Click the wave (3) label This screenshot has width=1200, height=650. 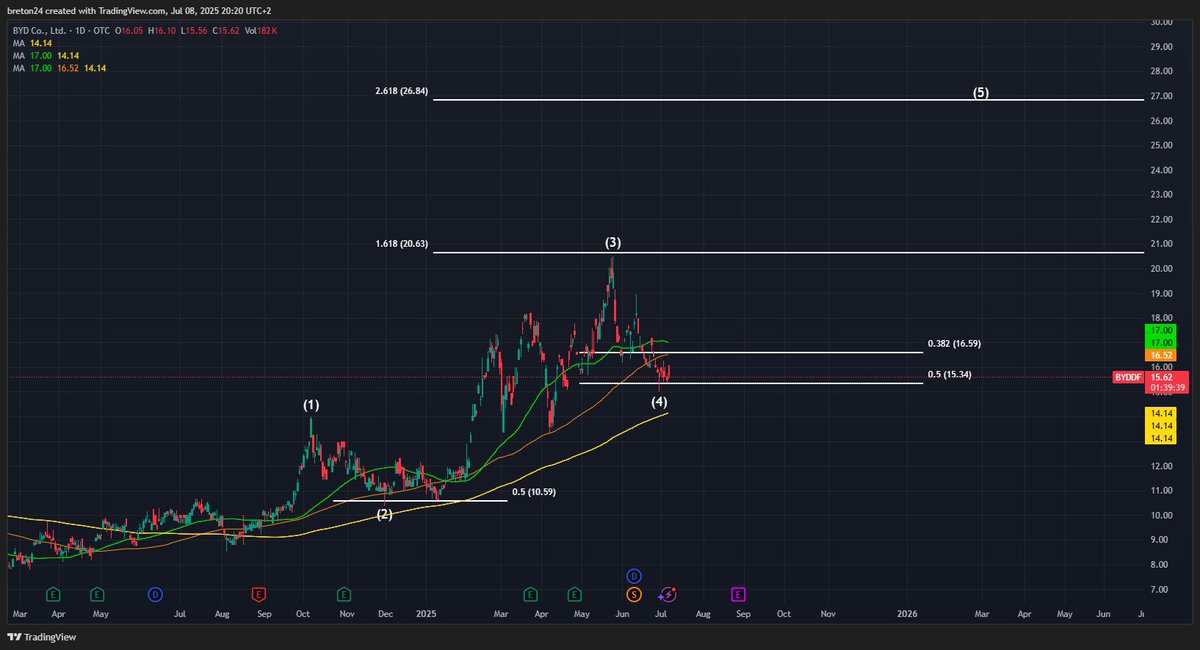point(613,243)
